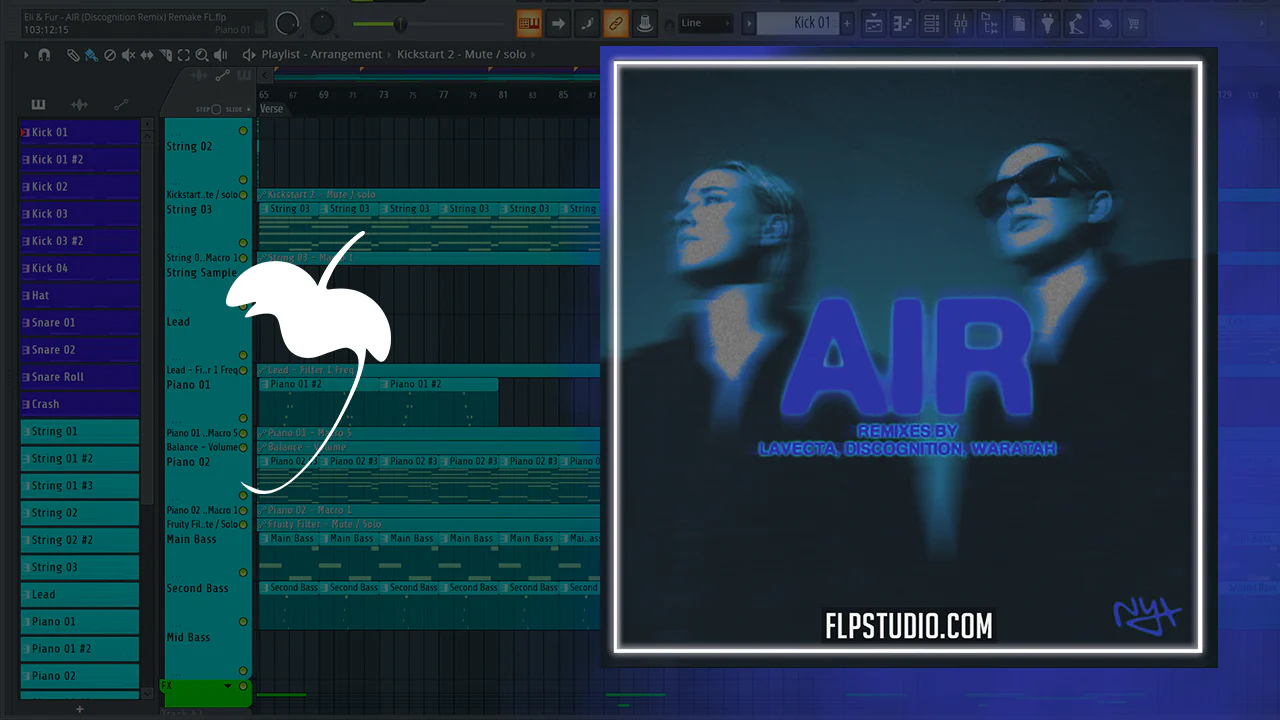
Task: Select the Zoom magnifier tool
Action: click(202, 55)
